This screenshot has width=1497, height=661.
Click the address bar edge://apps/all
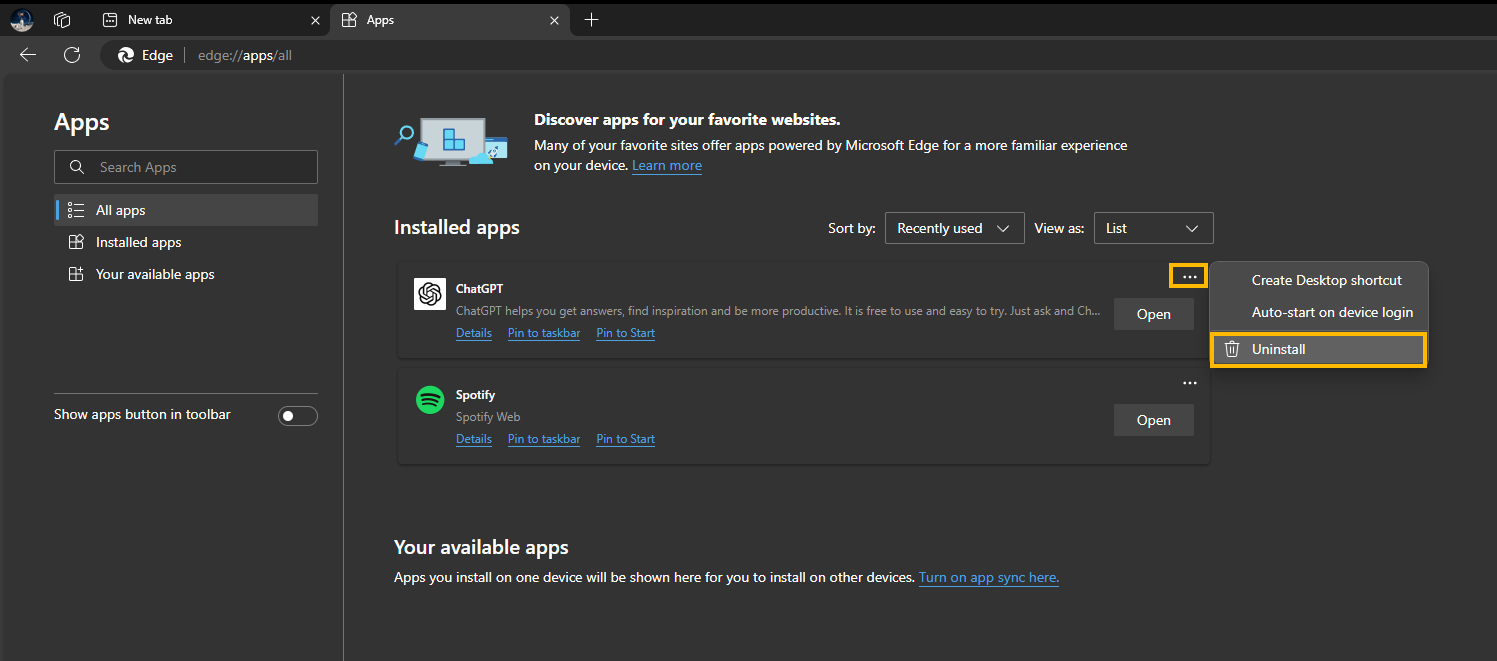(x=245, y=55)
